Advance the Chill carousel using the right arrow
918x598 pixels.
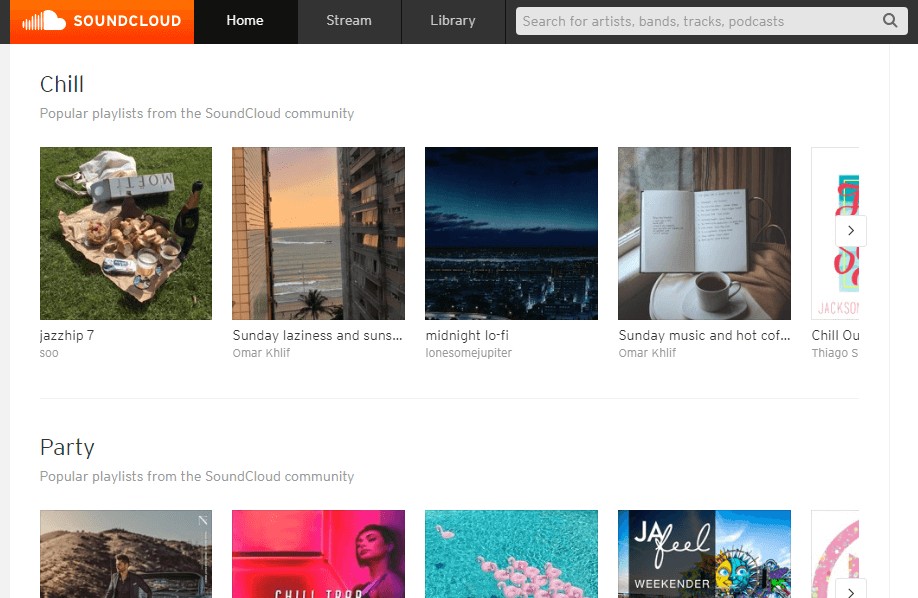pyautogui.click(x=851, y=230)
